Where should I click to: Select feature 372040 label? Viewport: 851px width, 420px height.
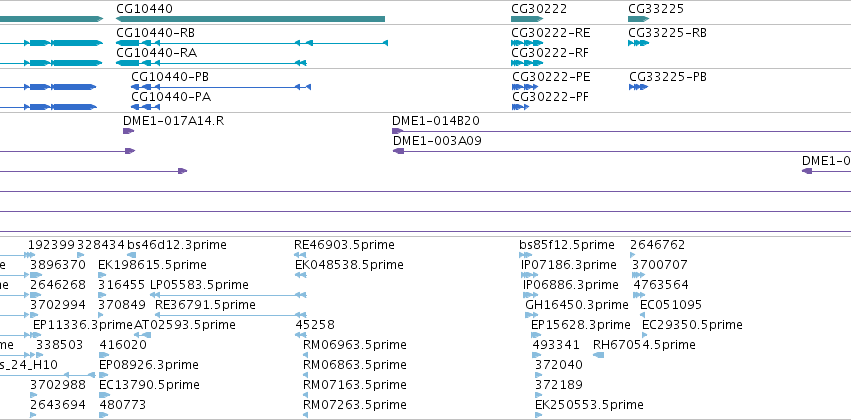[559, 364]
